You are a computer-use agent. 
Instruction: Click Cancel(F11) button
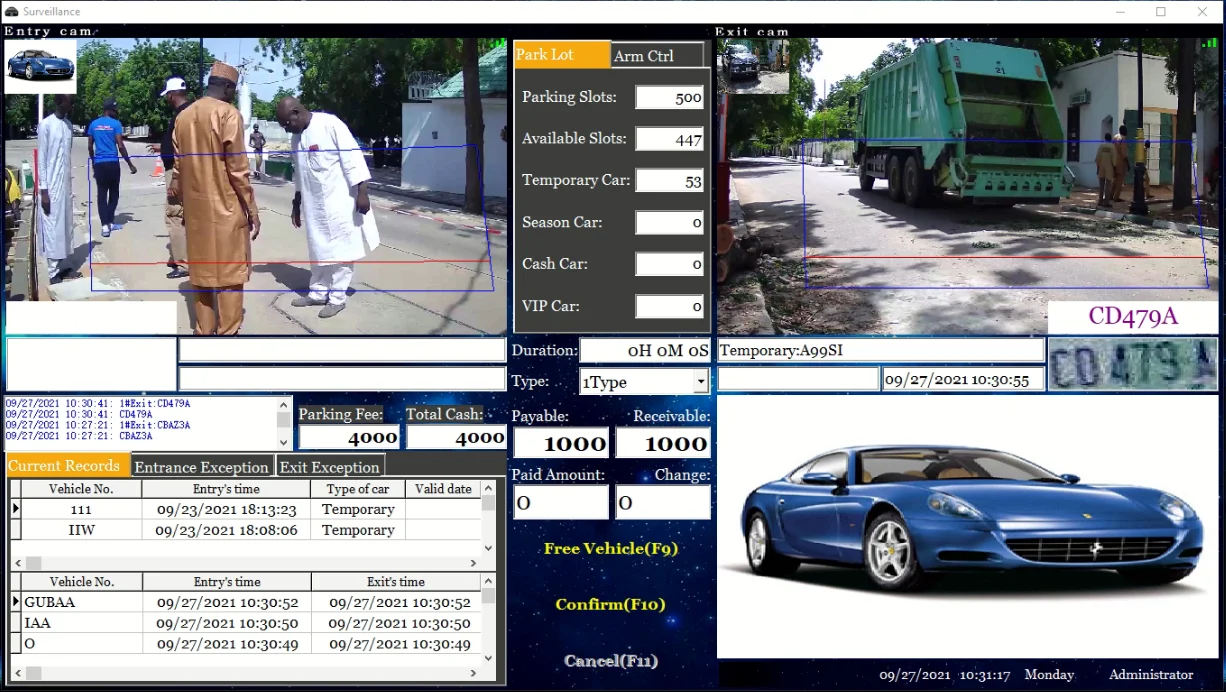[x=611, y=661]
